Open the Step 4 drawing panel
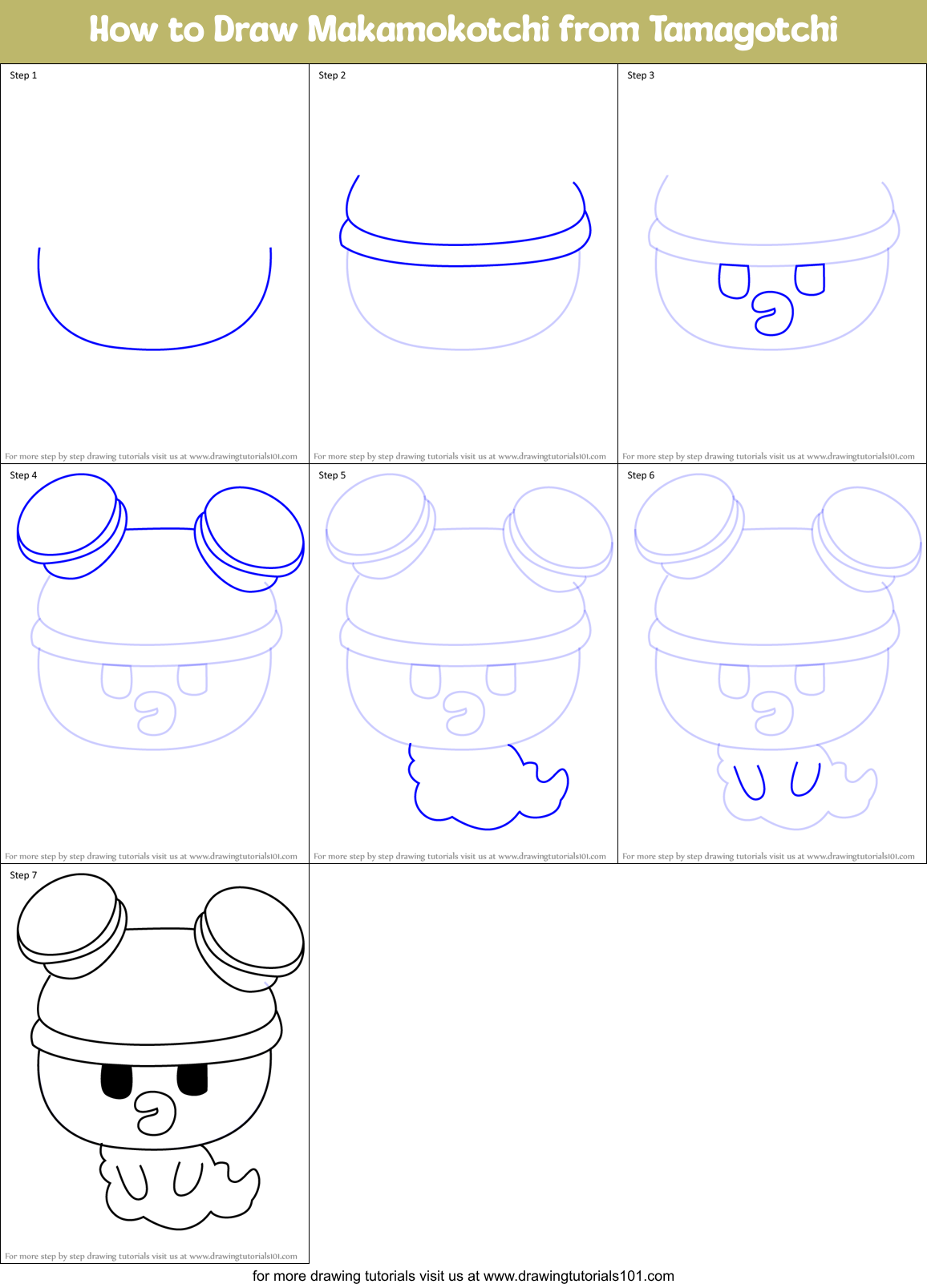Viewport: 927px width, 1288px height. pyautogui.click(x=155, y=664)
